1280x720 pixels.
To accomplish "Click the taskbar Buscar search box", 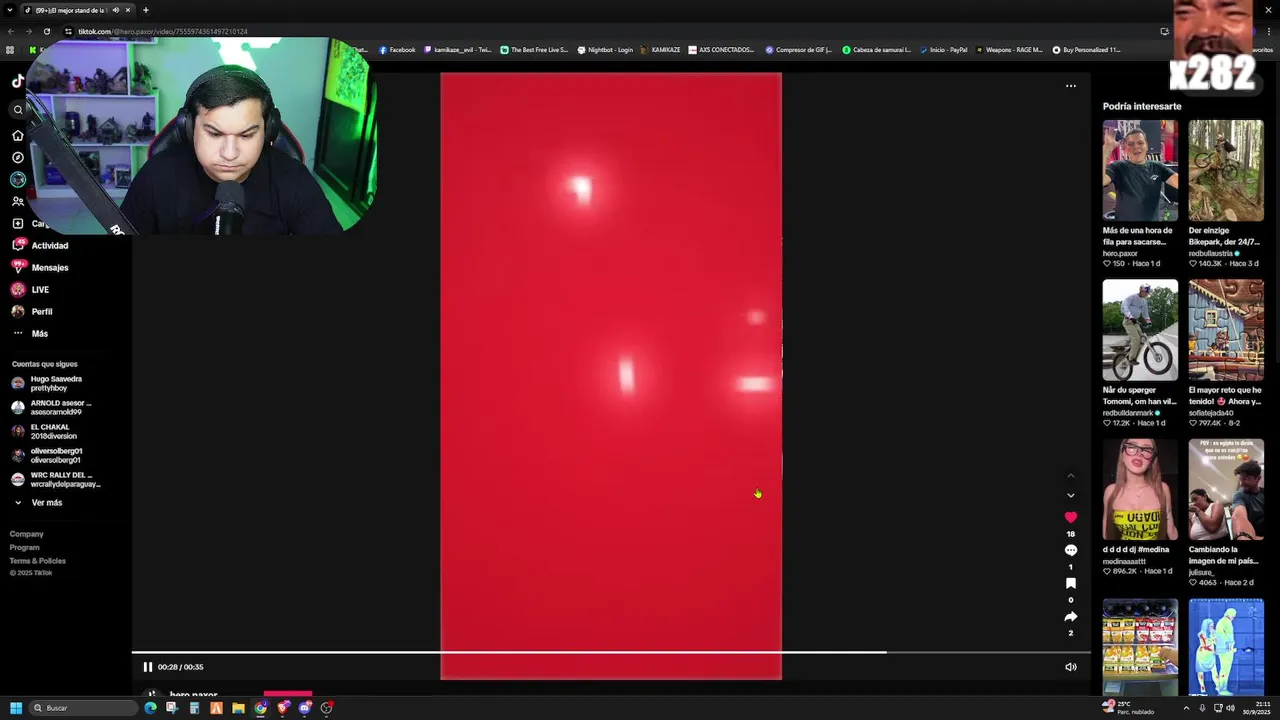I will pos(82,708).
